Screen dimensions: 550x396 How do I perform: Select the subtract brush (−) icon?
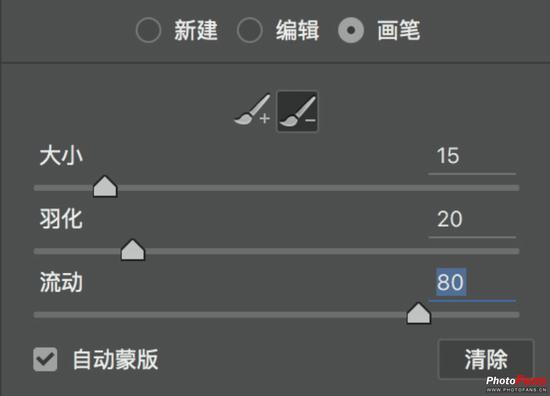coord(297,111)
